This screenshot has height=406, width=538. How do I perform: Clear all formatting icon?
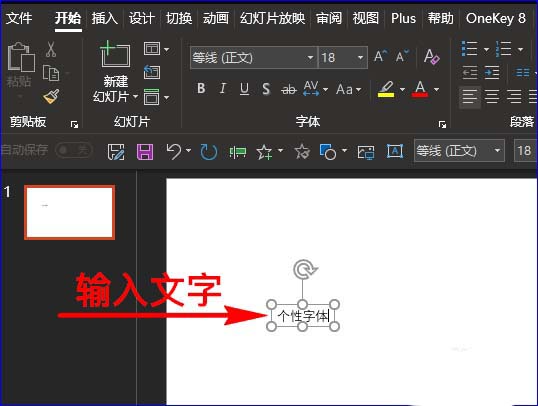[x=431, y=56]
